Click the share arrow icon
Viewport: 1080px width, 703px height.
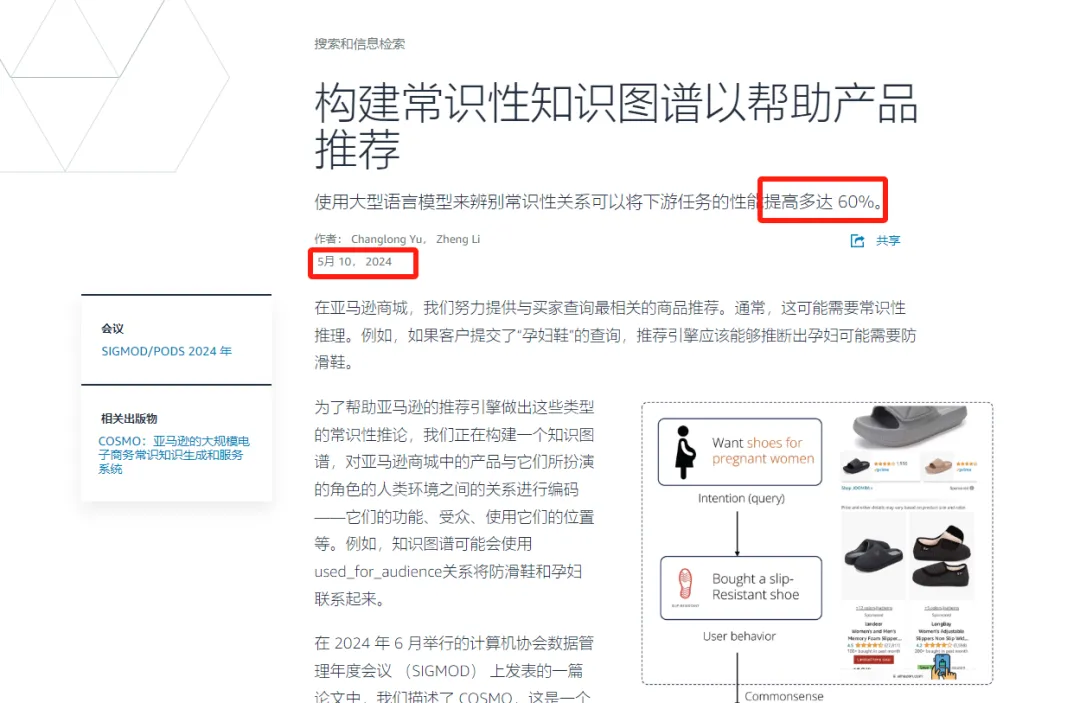[x=857, y=241]
